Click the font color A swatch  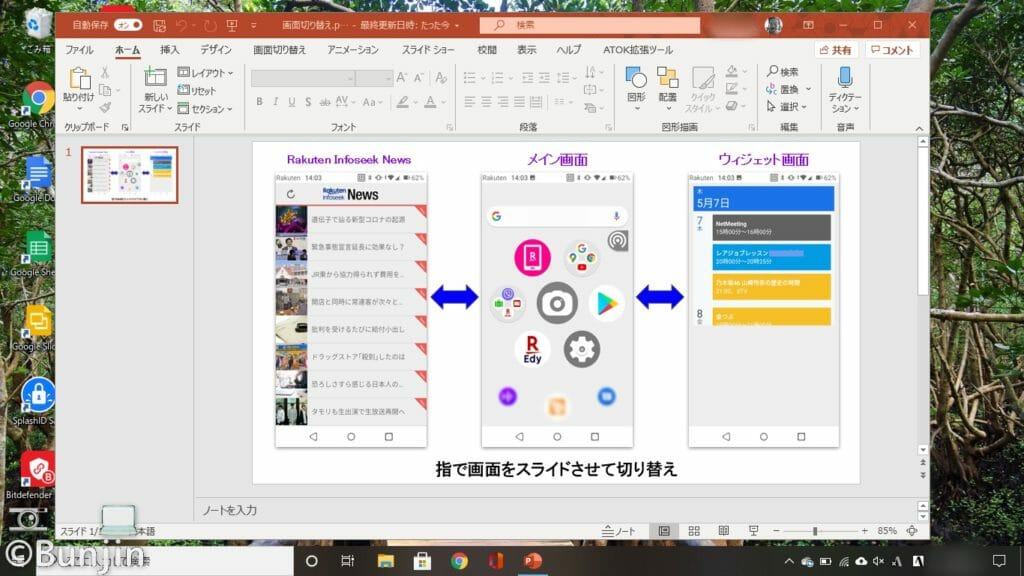(x=430, y=102)
